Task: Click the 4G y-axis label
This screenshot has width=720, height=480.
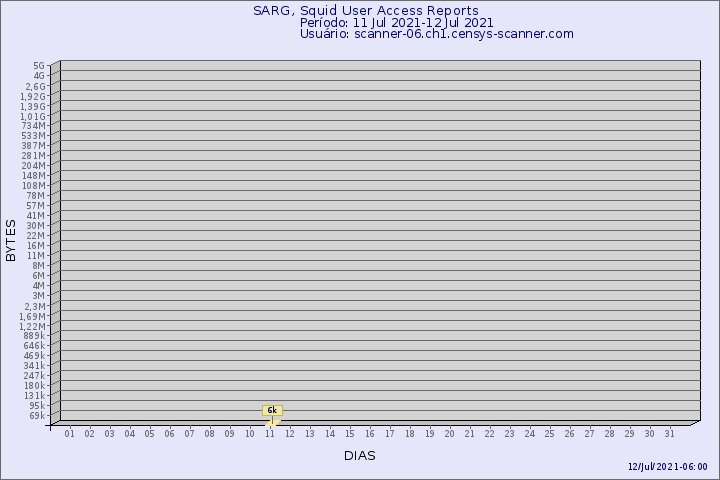Action: pyautogui.click(x=39, y=76)
